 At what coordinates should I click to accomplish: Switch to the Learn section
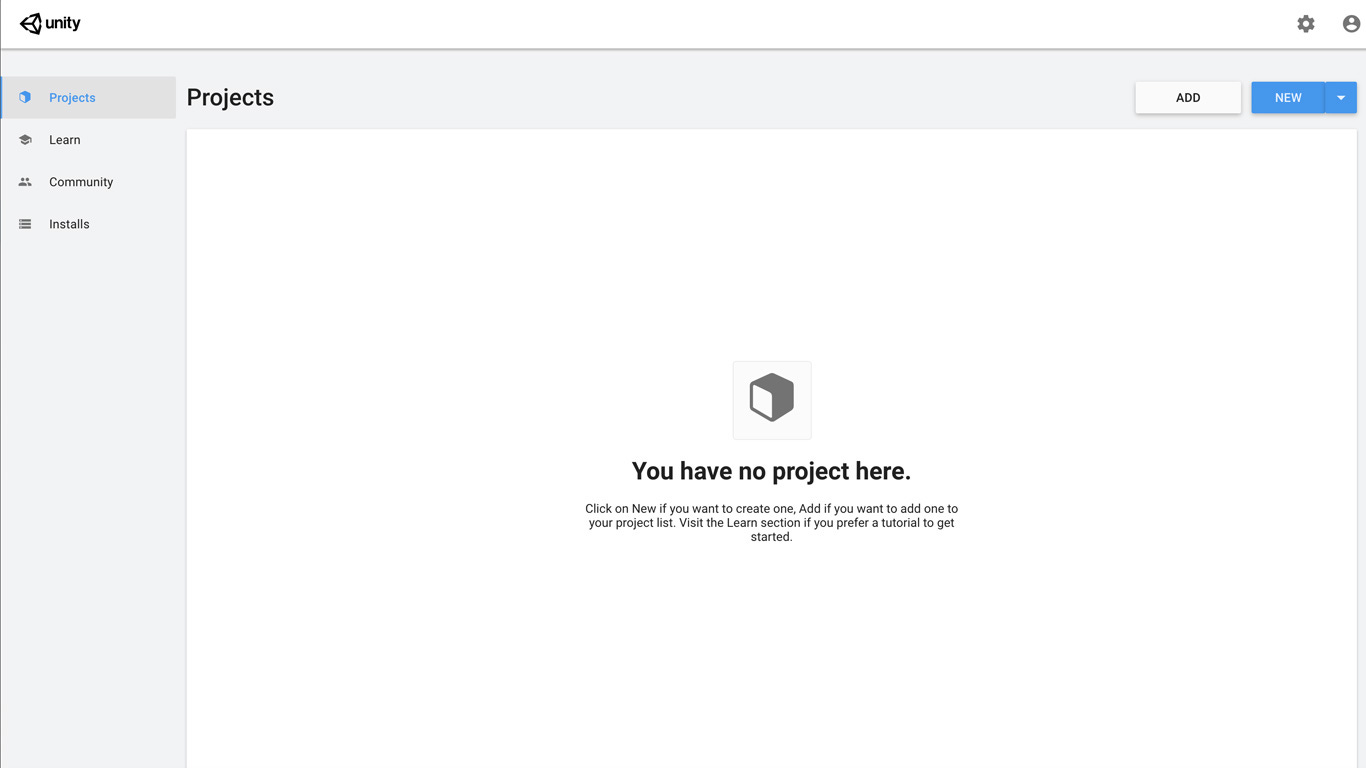(x=88, y=140)
